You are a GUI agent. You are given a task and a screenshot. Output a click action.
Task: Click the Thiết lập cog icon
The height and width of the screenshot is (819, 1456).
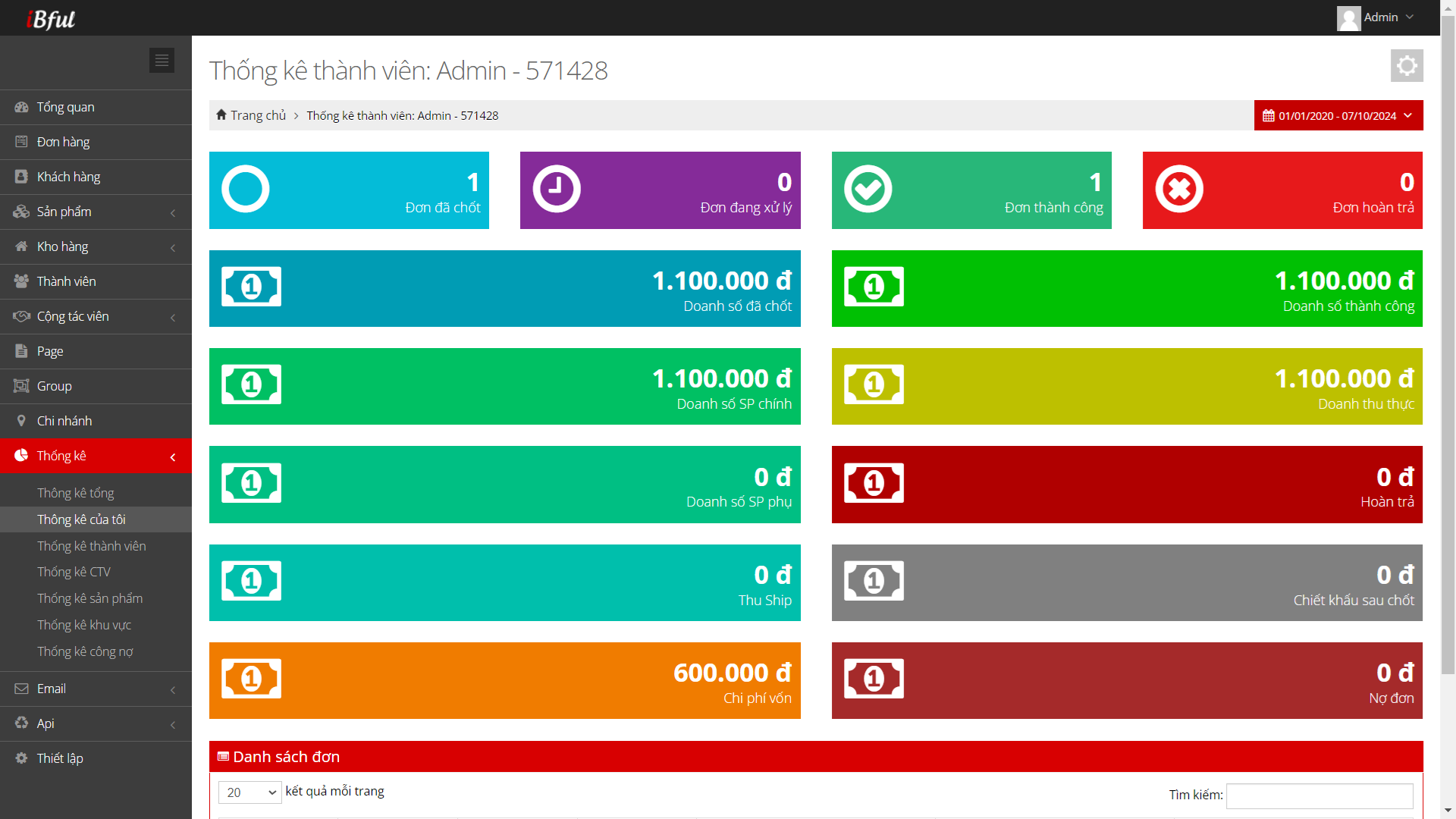pyautogui.click(x=21, y=758)
